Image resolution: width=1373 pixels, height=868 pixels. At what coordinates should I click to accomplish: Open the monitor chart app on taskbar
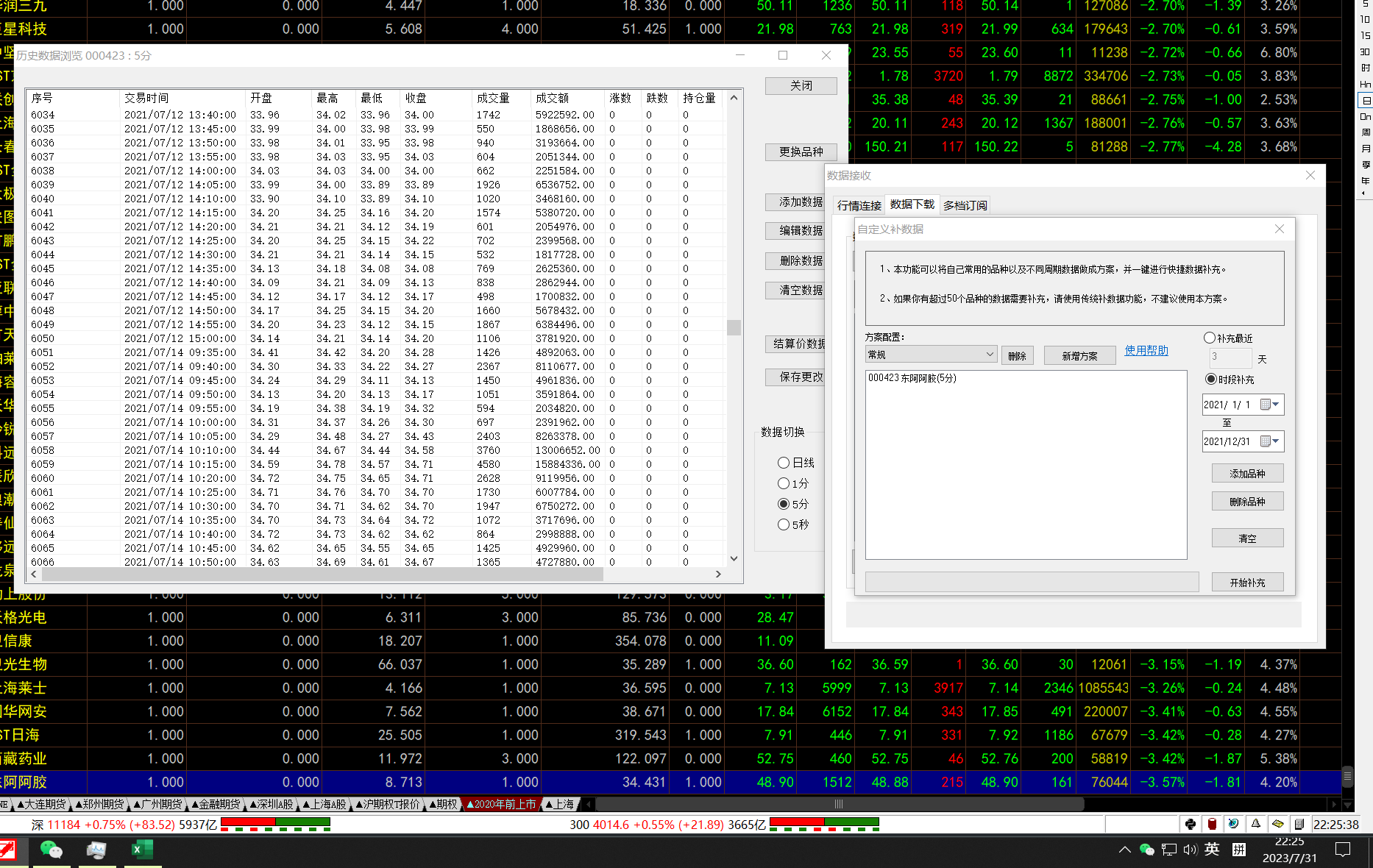point(96,850)
